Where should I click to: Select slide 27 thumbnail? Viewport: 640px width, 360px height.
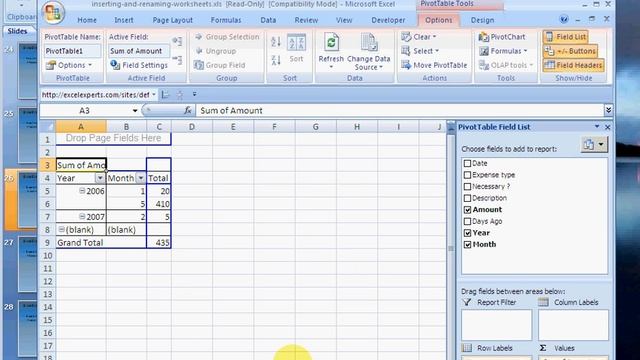pyautogui.click(x=28, y=265)
